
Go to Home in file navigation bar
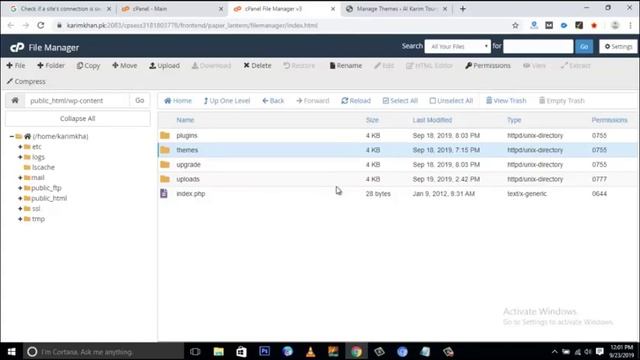178,100
